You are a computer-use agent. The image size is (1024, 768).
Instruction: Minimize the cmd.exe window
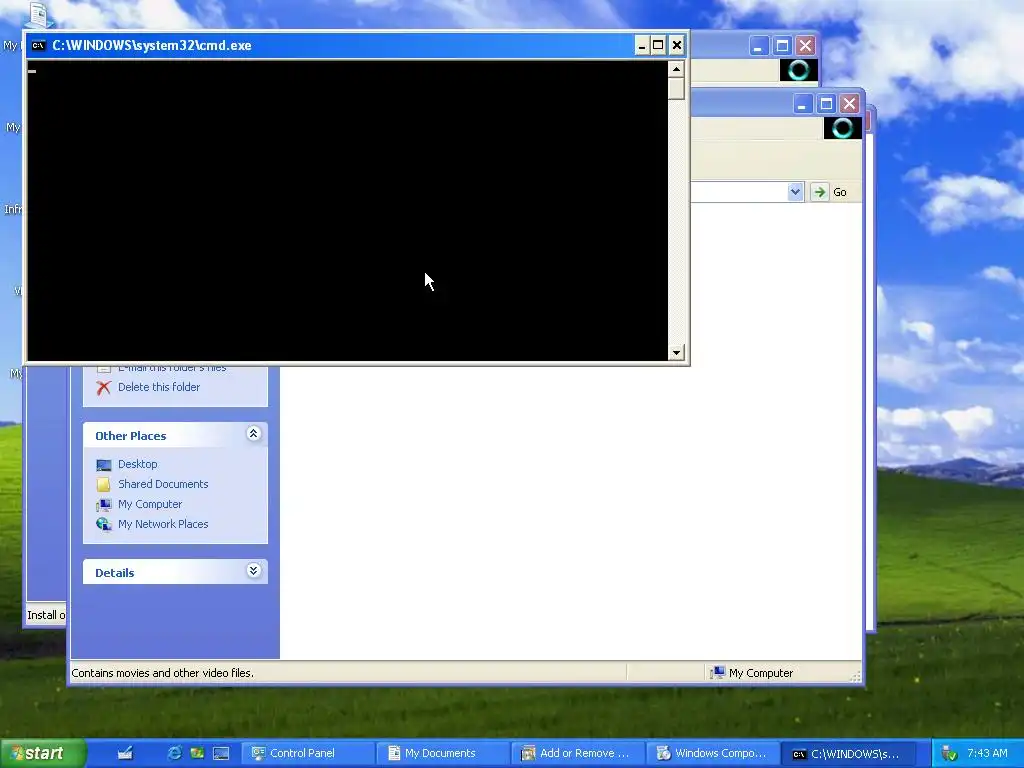641,45
